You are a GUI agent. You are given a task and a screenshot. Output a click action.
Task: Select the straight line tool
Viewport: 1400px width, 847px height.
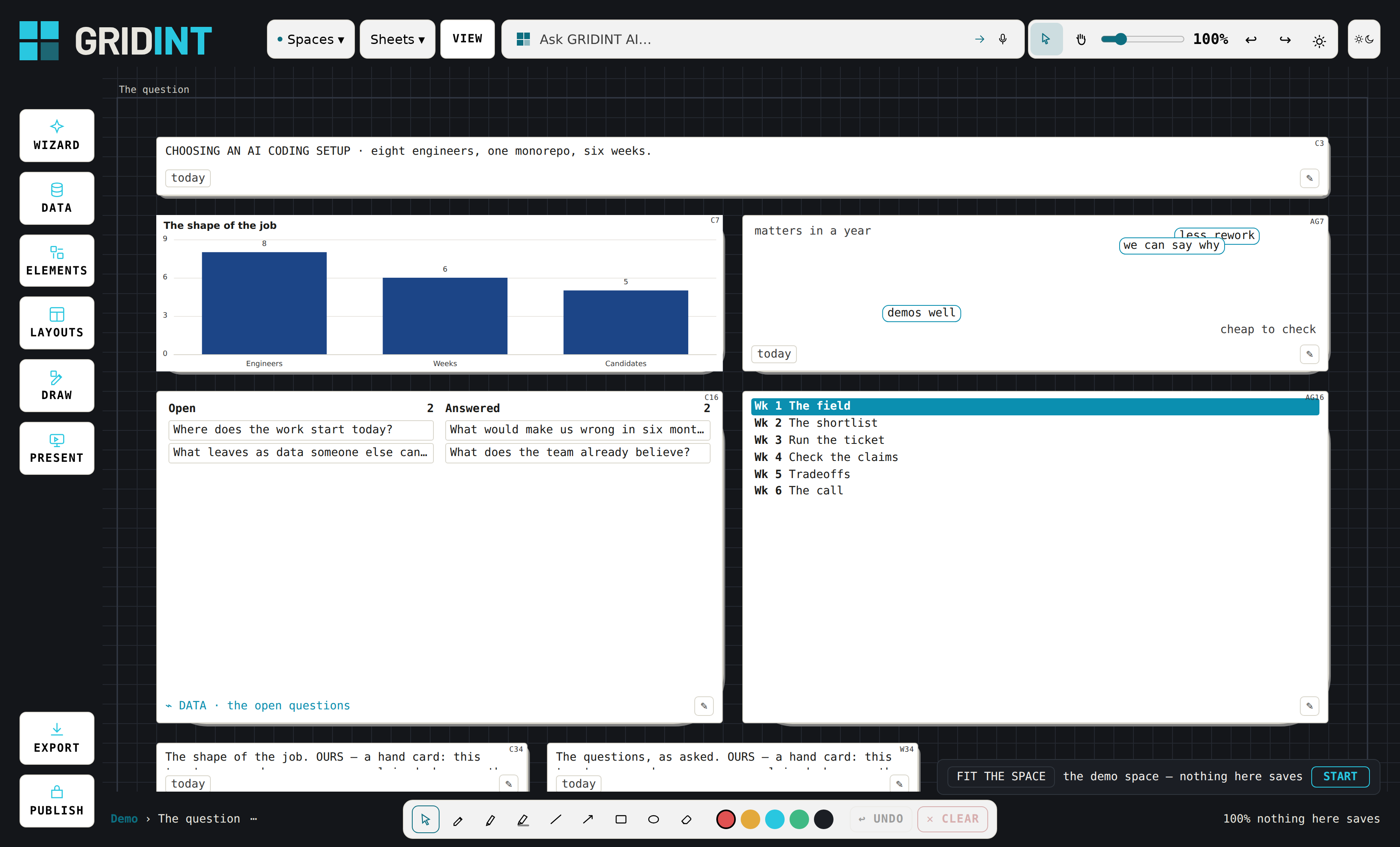click(x=556, y=819)
